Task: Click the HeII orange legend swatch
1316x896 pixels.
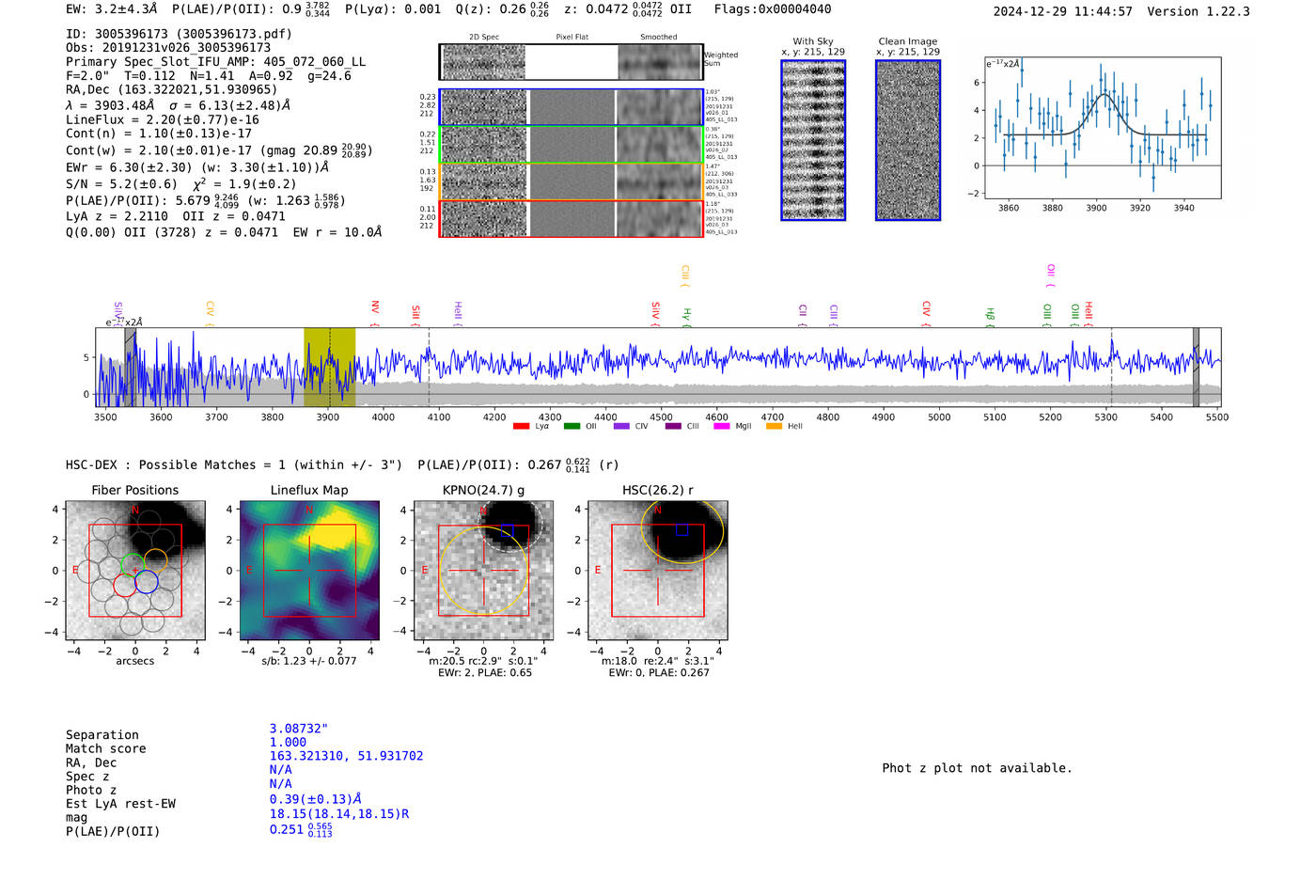Action: tap(775, 426)
